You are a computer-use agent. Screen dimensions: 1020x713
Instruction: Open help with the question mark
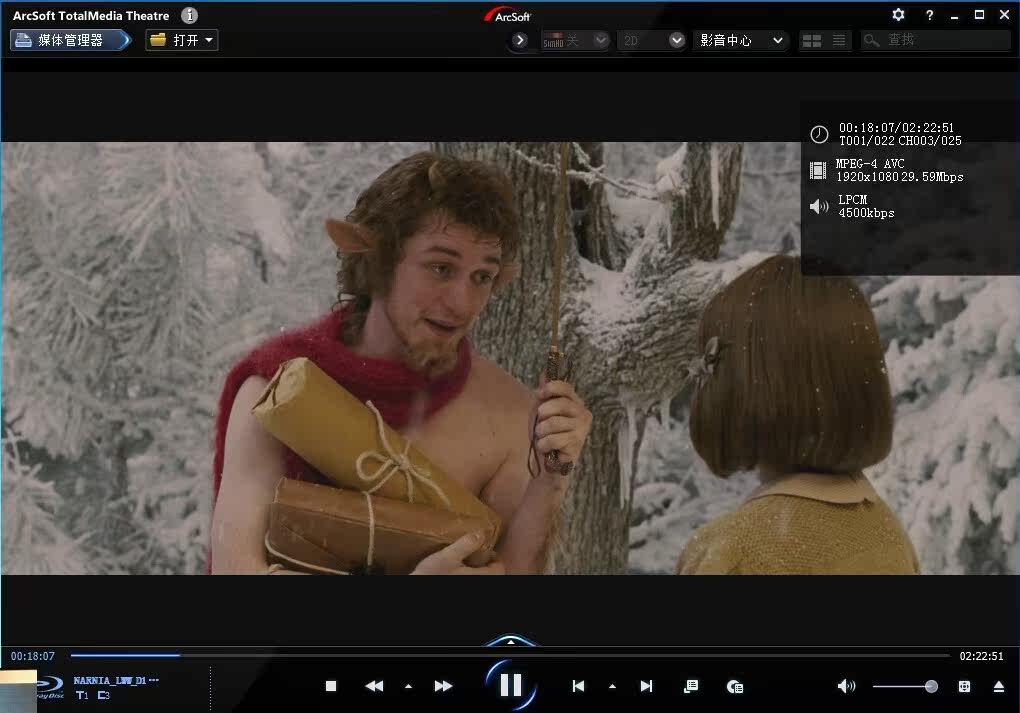(929, 15)
